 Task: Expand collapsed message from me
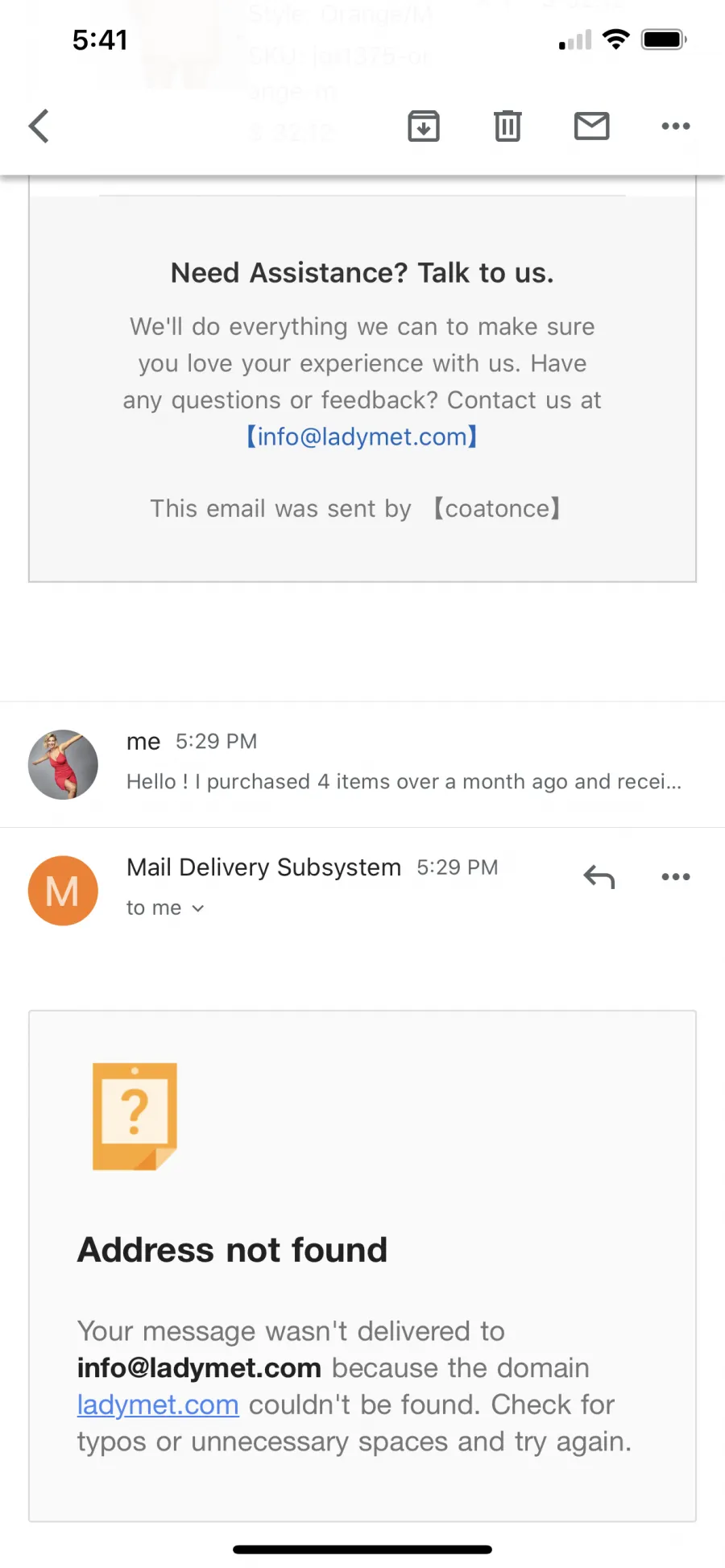click(362, 764)
